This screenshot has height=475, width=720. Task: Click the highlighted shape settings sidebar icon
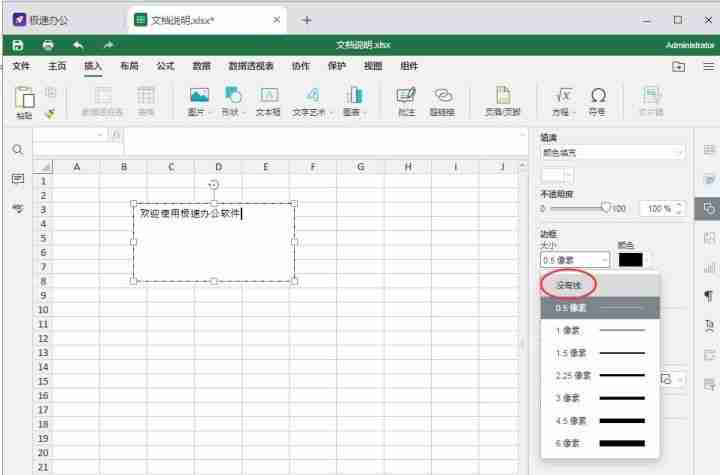[709, 209]
